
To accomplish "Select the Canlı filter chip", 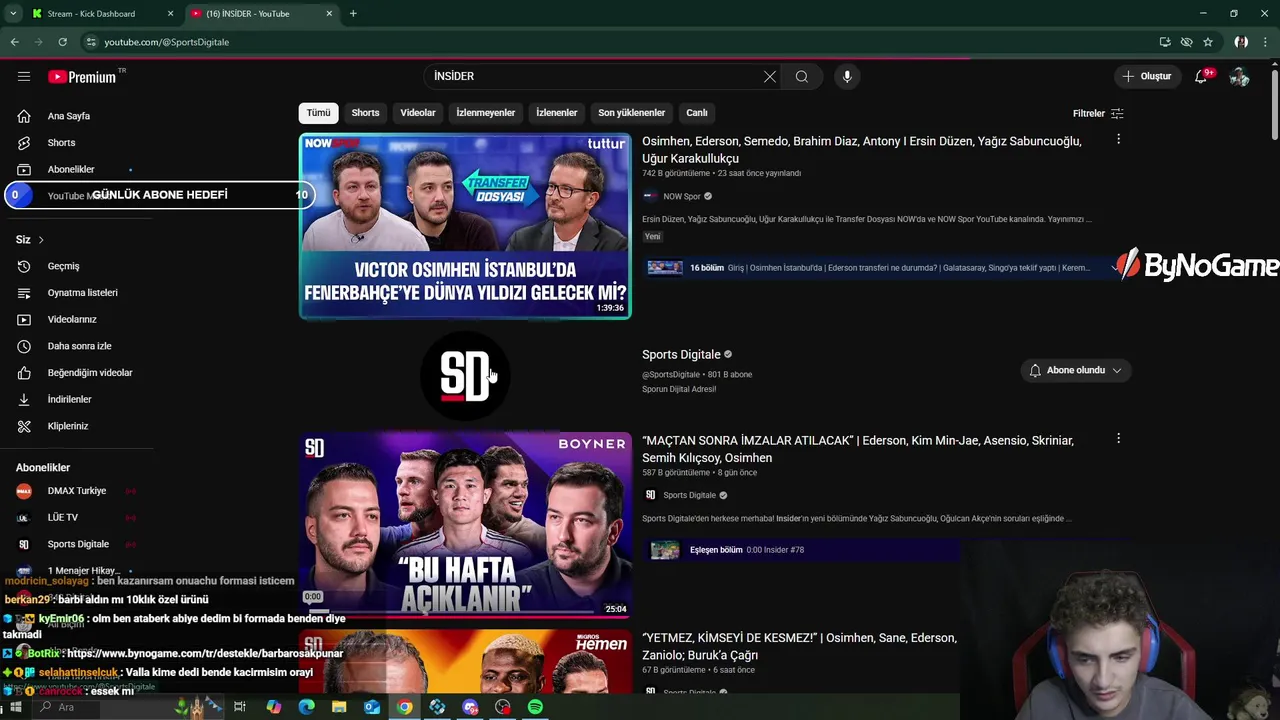I will coord(697,113).
